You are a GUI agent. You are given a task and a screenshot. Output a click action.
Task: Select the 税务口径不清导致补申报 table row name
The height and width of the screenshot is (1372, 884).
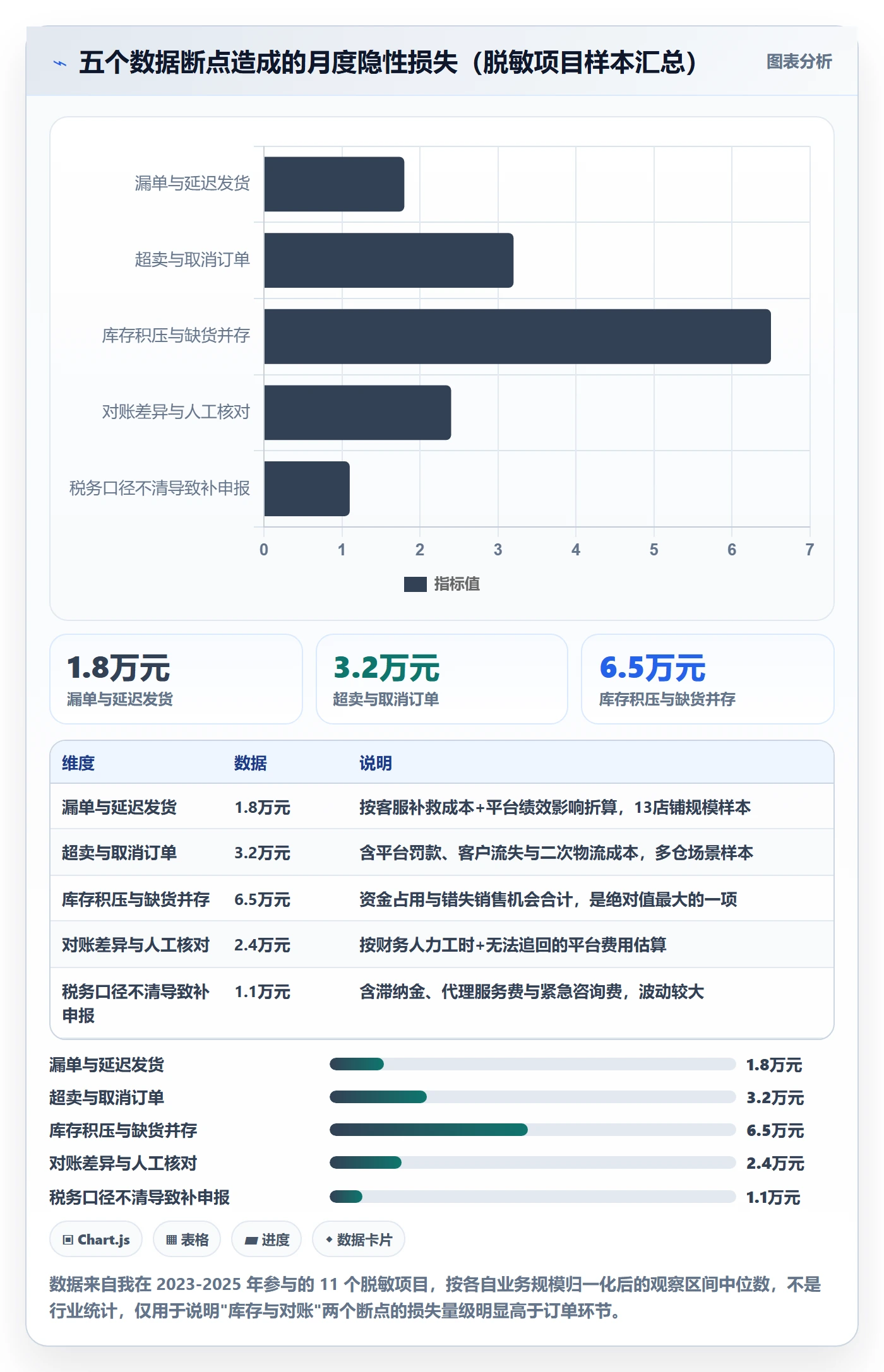[136, 1003]
